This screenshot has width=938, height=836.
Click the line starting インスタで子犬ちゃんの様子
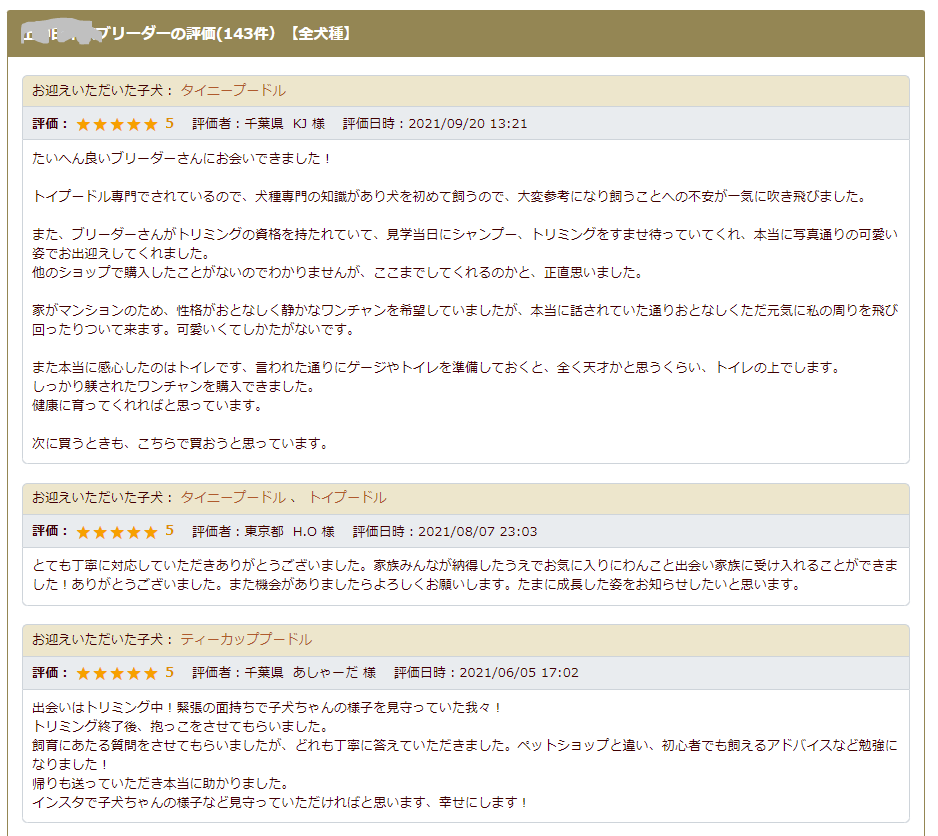click(280, 802)
